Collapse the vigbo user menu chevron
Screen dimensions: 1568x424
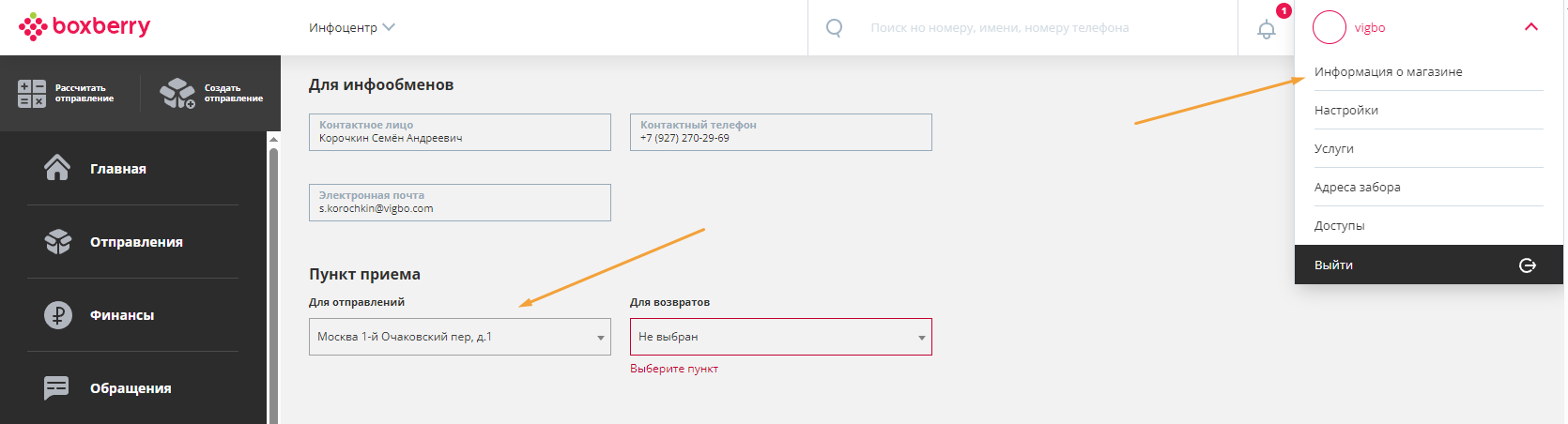tap(1531, 27)
